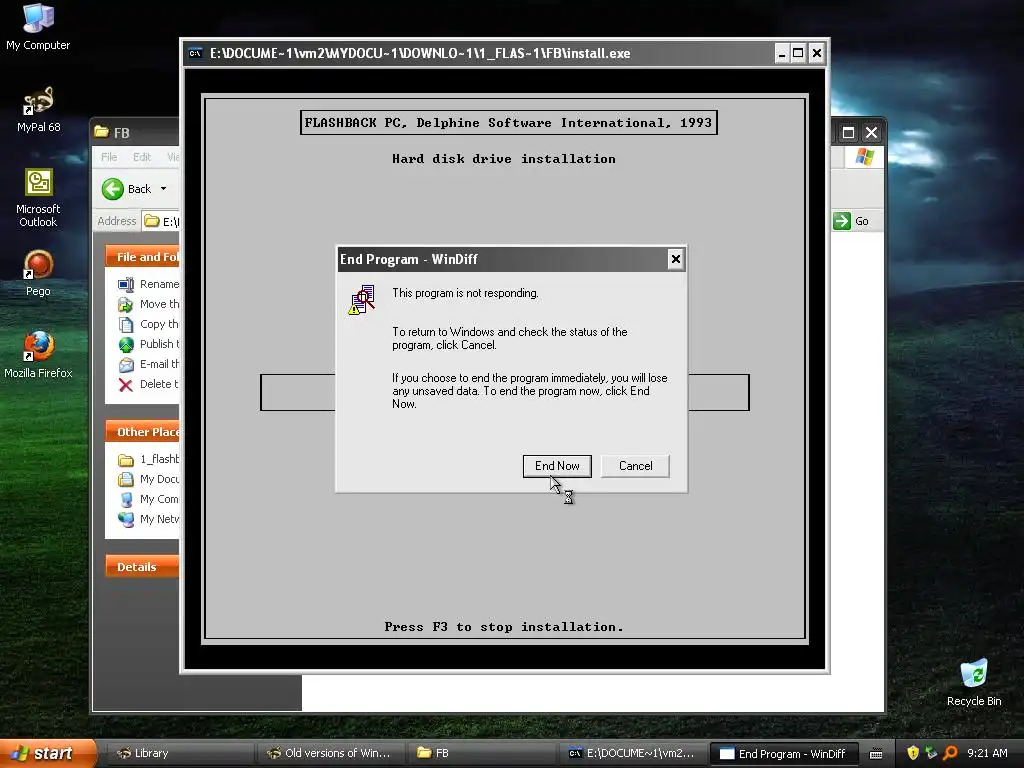The height and width of the screenshot is (768, 1024).
Task: Open Pego desktop icon
Action: (x=38, y=273)
